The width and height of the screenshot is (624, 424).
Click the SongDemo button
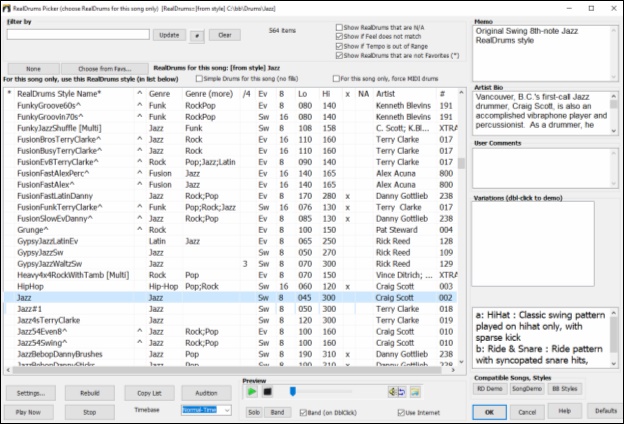click(x=527, y=389)
